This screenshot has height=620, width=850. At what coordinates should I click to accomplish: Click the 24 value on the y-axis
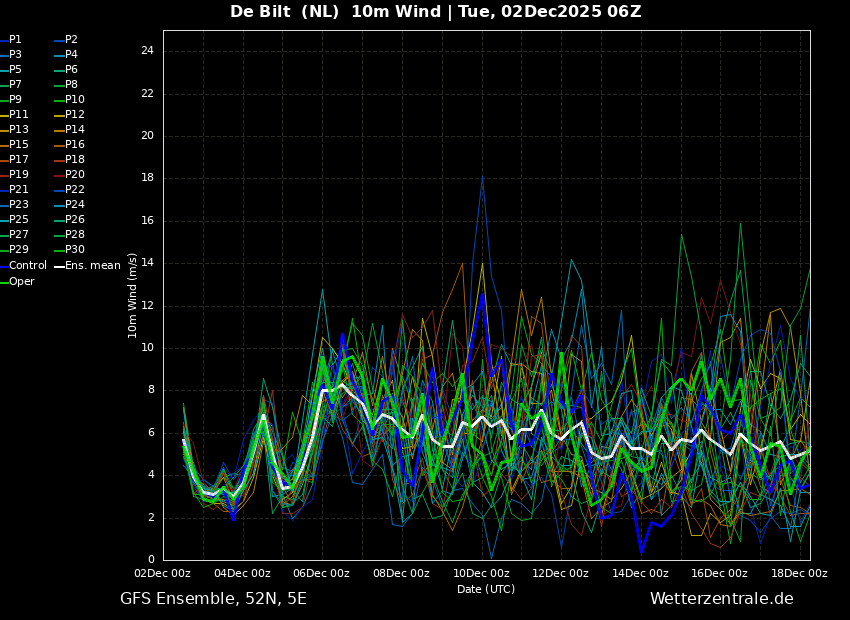click(147, 51)
